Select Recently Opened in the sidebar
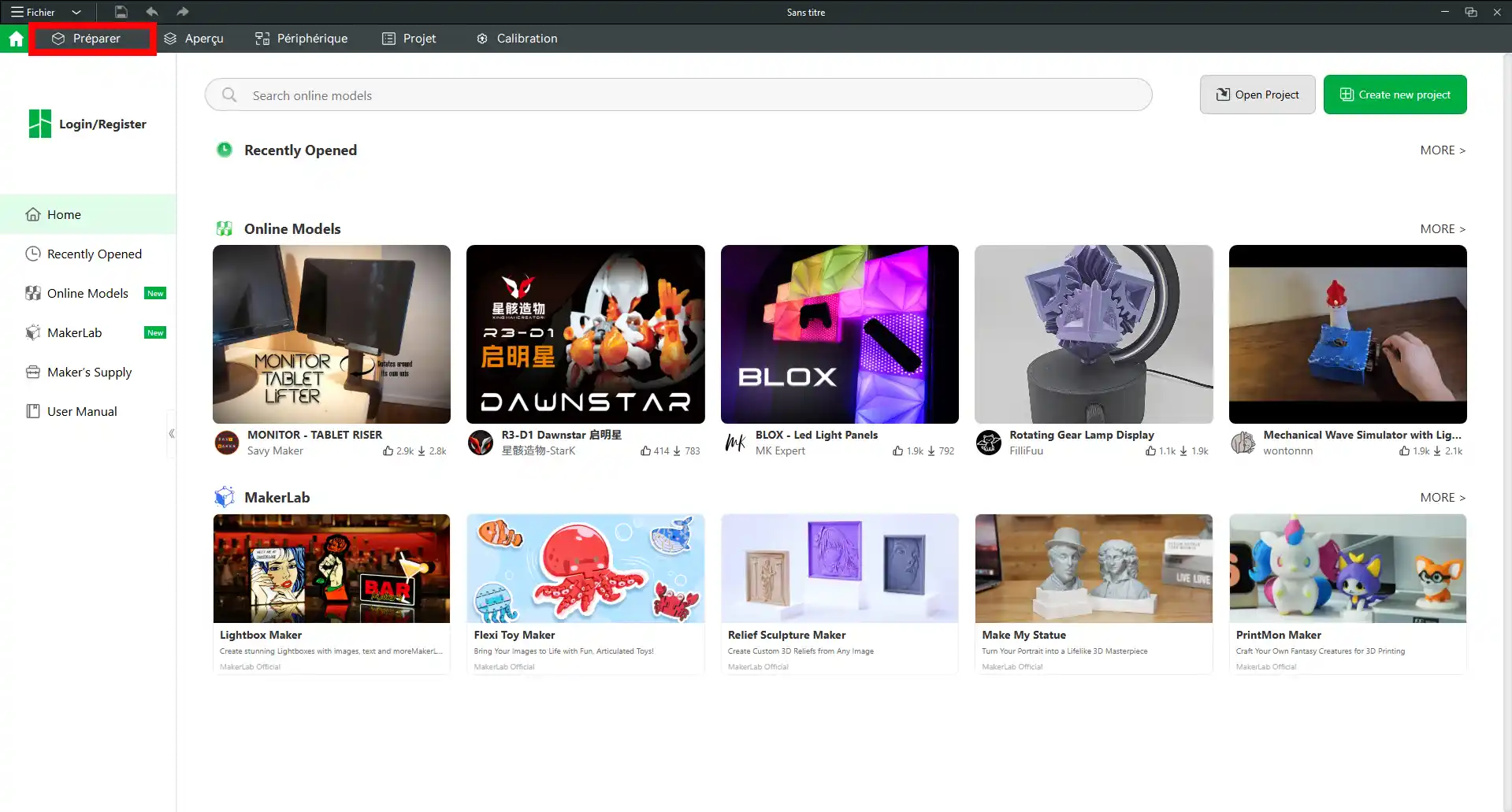The image size is (1512, 812). pos(88,254)
